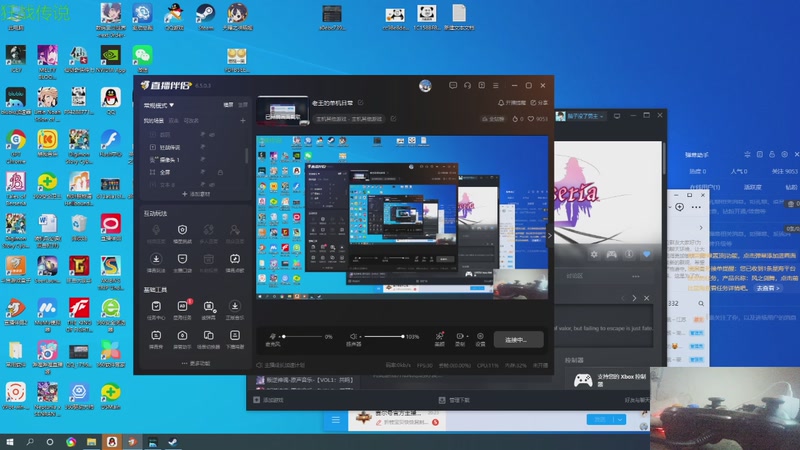Open the 常规模式 mode dropdown
Viewport: 800px width, 450px height.
click(159, 105)
